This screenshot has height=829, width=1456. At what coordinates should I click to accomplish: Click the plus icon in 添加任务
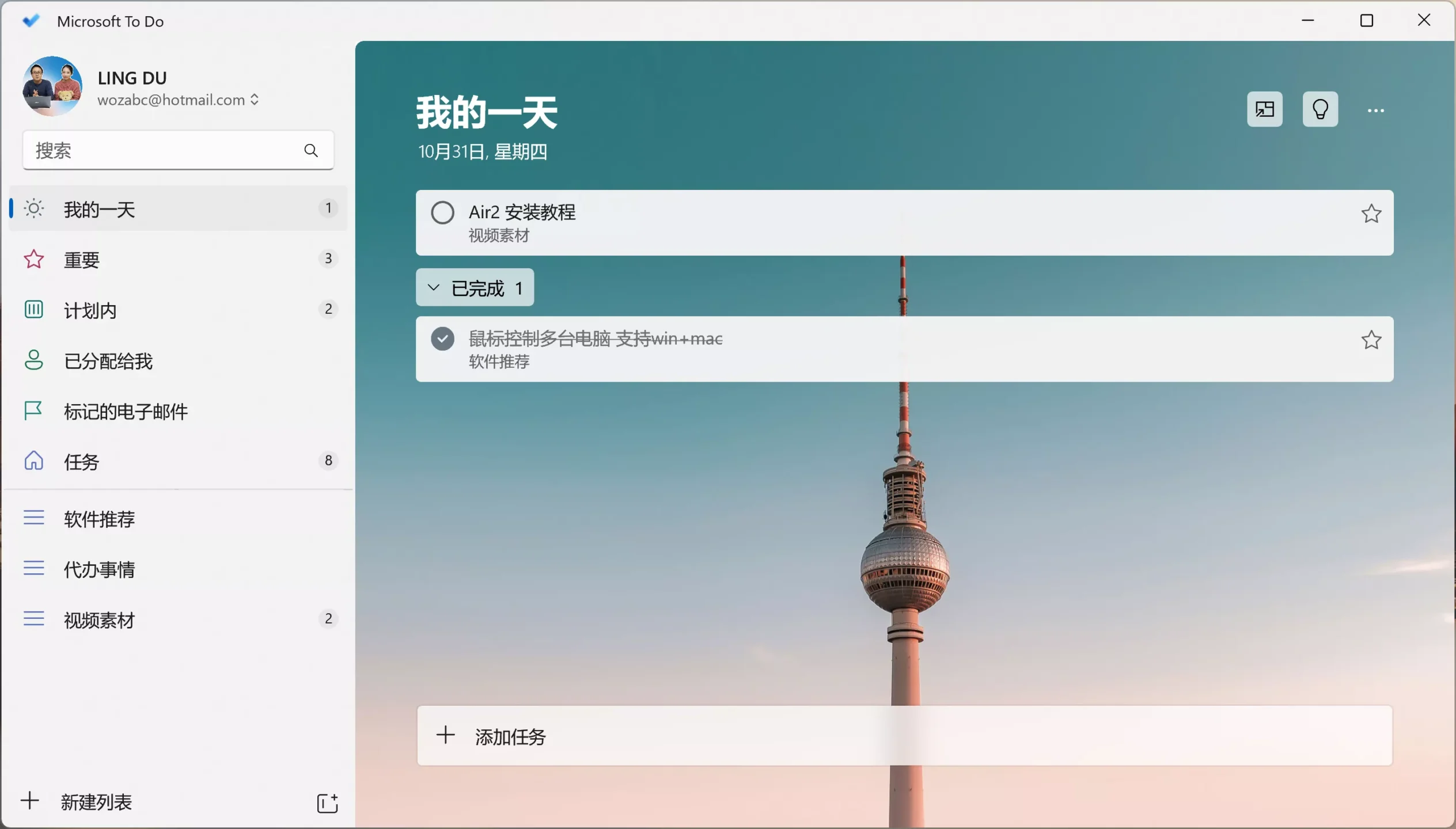coord(445,735)
